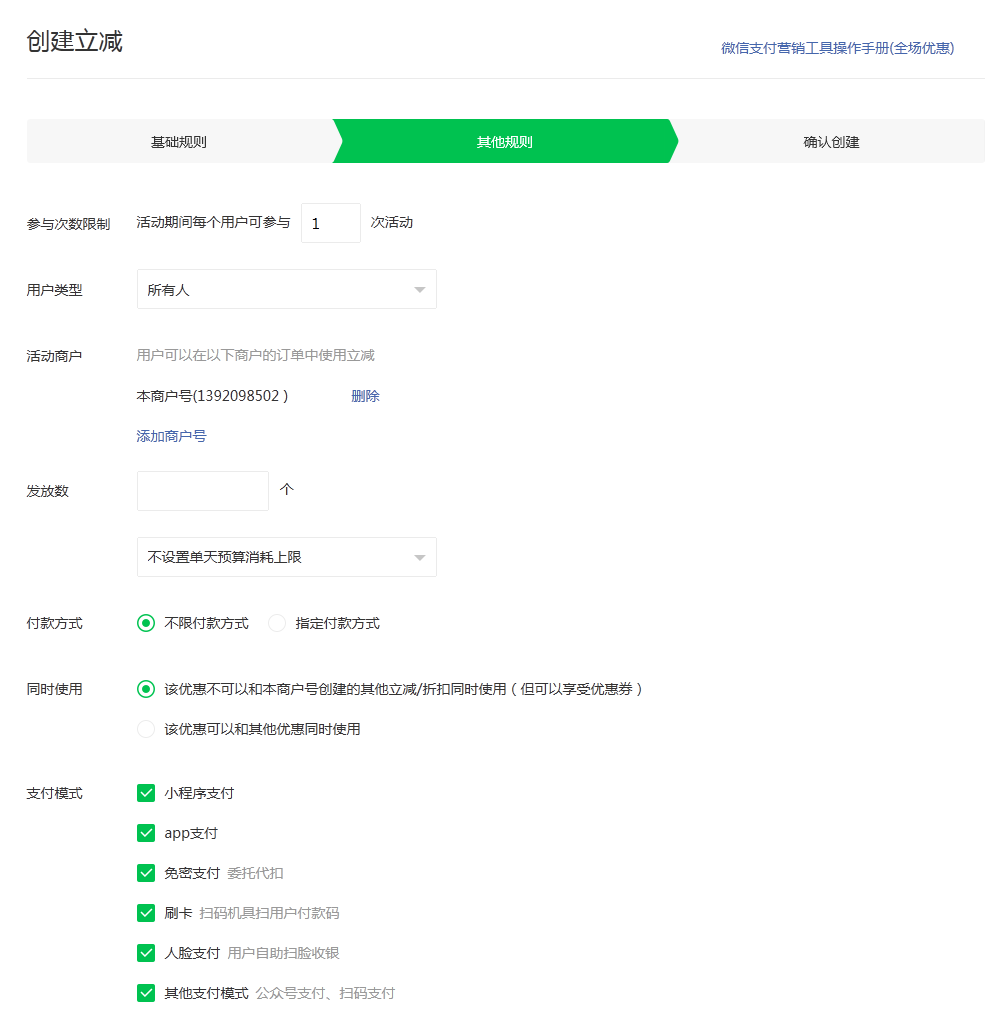Click the 创建立减 page heading
The height and width of the screenshot is (1015, 994).
(74, 41)
